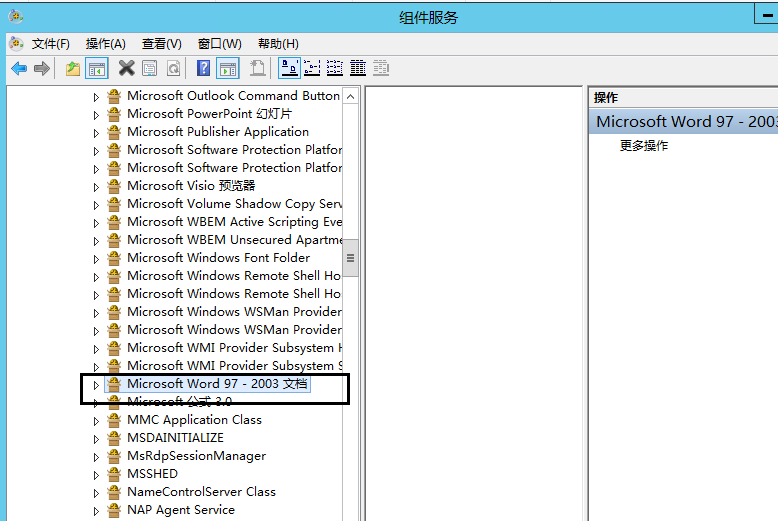Select Microsoft Windows Font Folder tree item

[x=218, y=258]
